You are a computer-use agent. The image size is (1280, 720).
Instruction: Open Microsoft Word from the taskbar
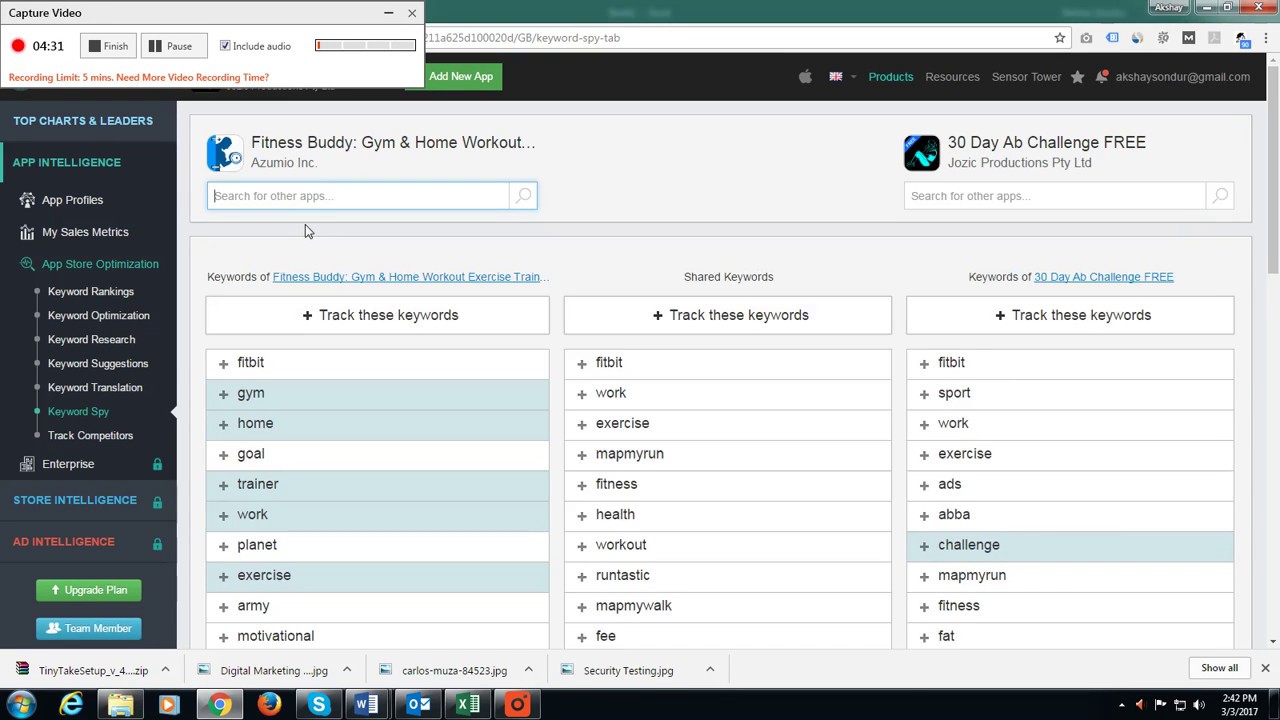(367, 705)
